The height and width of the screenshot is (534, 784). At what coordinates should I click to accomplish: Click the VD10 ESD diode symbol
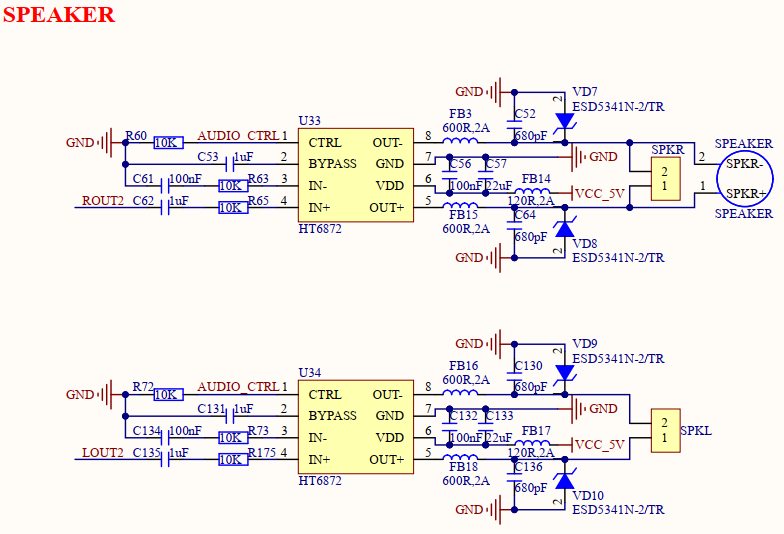pyautogui.click(x=564, y=481)
